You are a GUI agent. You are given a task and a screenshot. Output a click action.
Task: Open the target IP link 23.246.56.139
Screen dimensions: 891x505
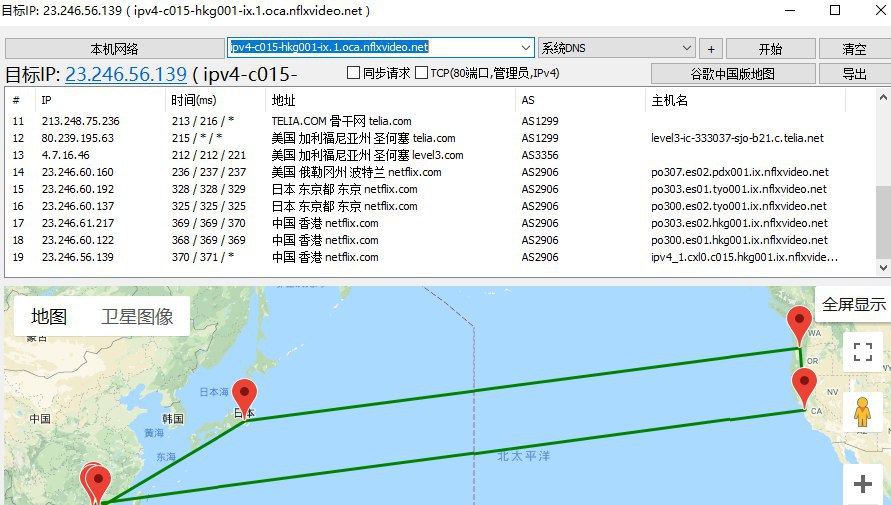pyautogui.click(x=126, y=74)
